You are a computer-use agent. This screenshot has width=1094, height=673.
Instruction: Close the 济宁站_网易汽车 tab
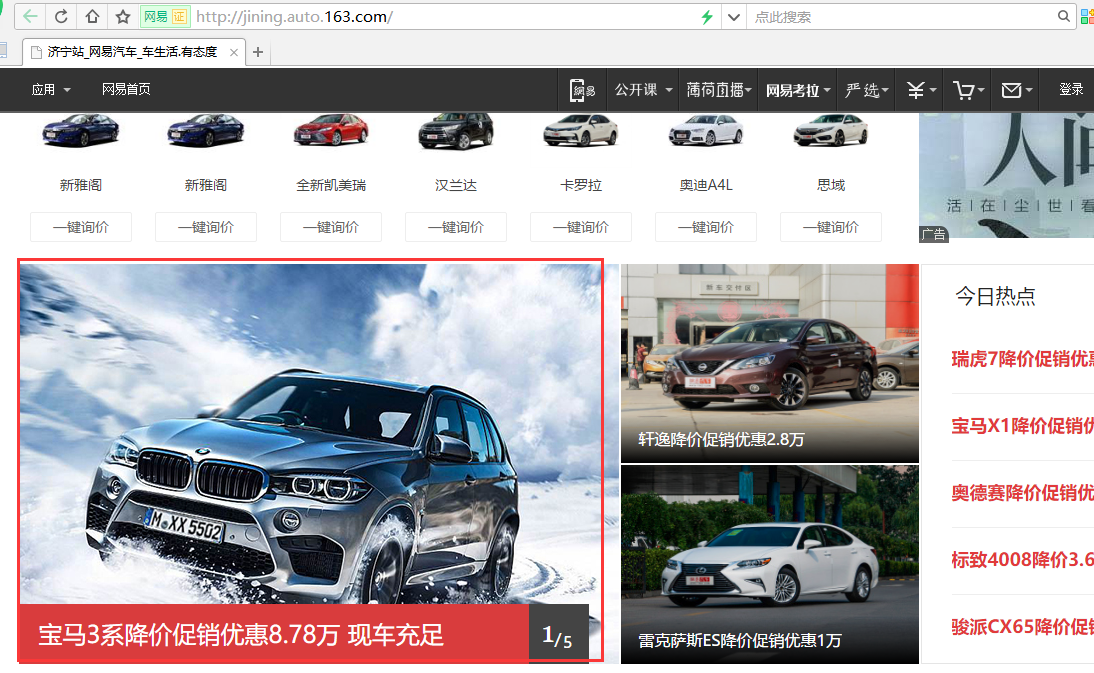tap(234, 52)
